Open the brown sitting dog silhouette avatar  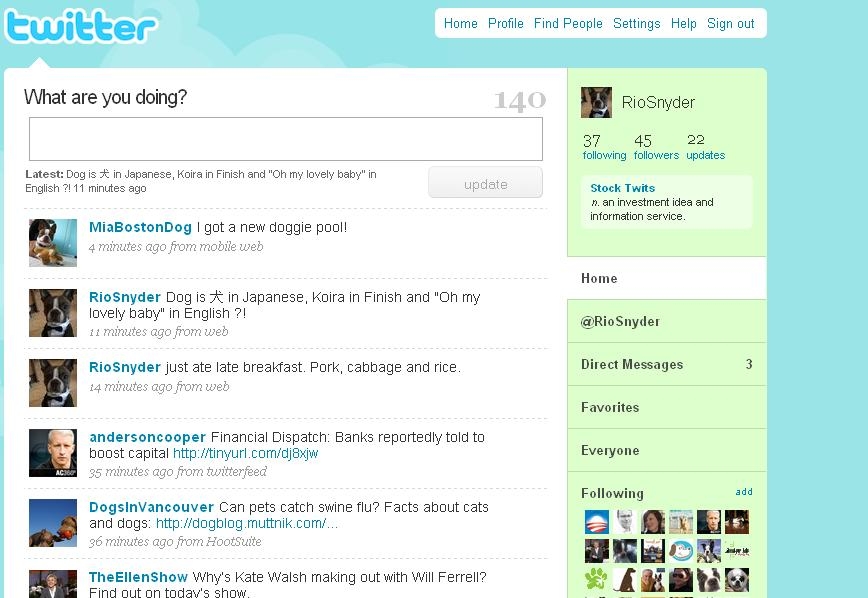click(625, 580)
